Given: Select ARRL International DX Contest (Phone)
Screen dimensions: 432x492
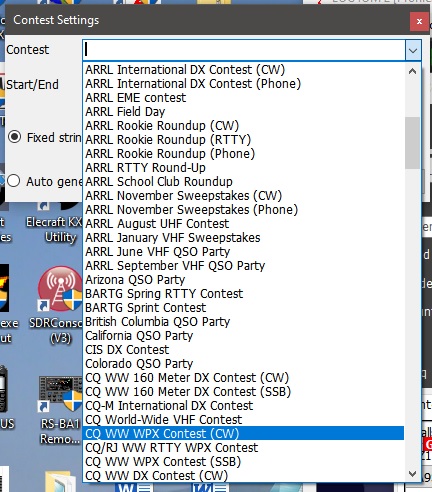Looking at the screenshot, I should (x=243, y=84).
